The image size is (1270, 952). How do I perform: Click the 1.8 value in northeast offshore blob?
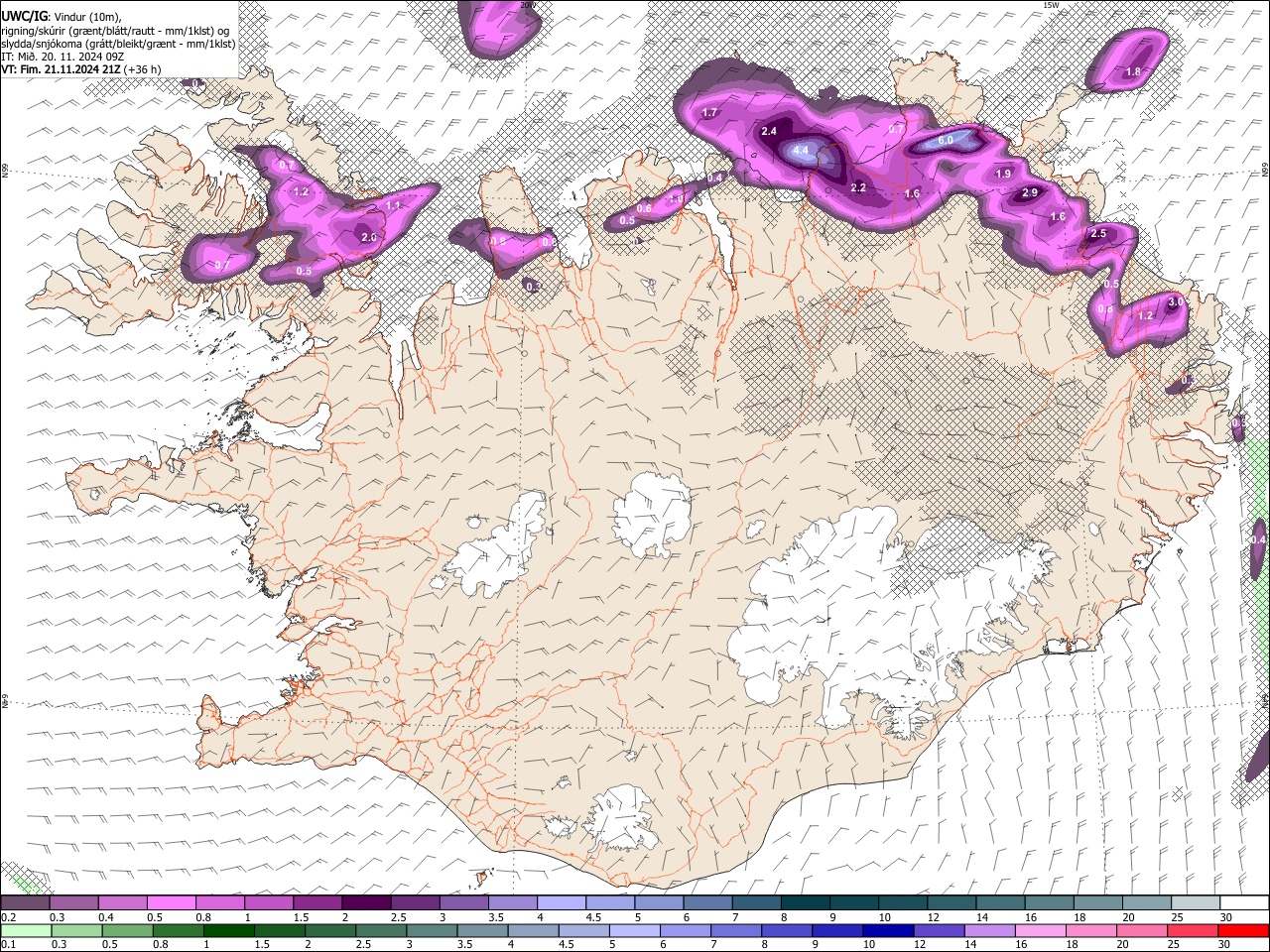pos(1133,71)
